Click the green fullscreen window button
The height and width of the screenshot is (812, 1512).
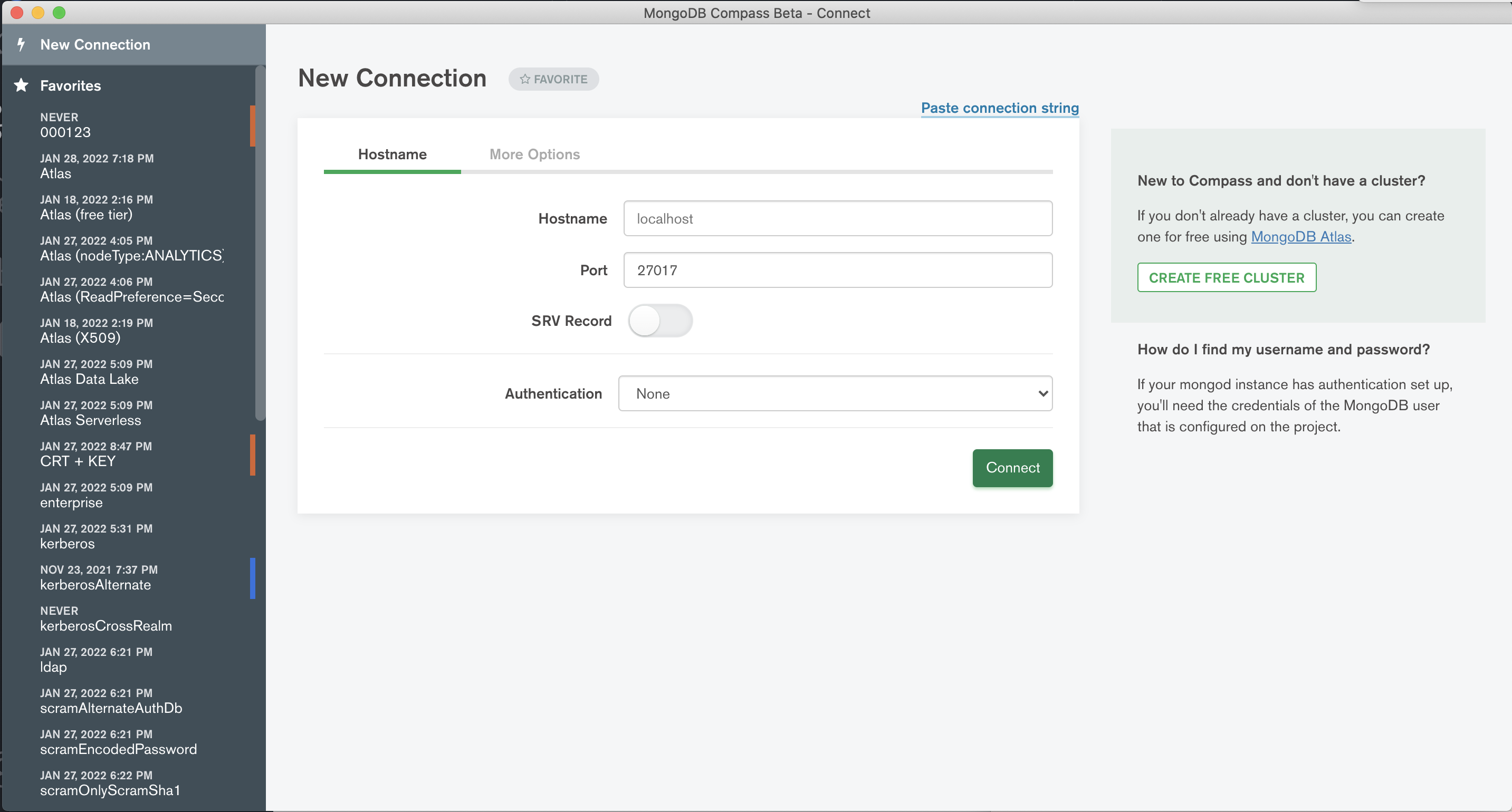click(59, 12)
